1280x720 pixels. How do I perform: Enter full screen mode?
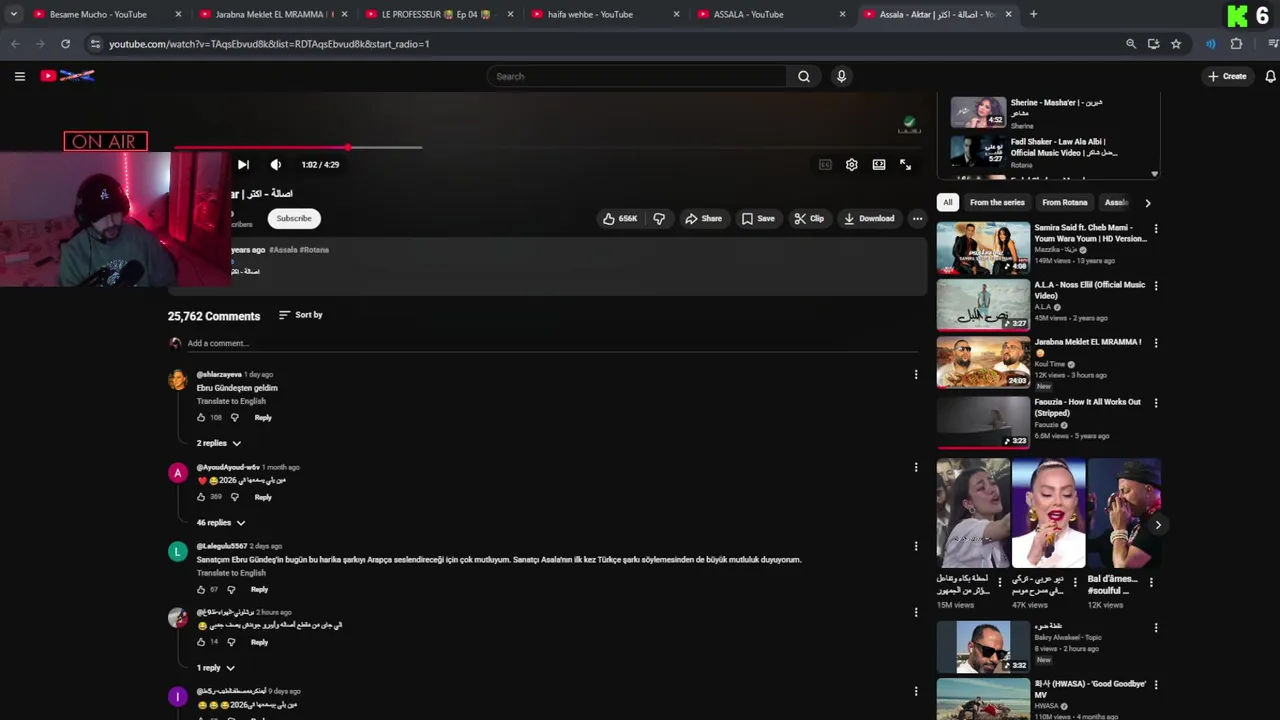[905, 165]
